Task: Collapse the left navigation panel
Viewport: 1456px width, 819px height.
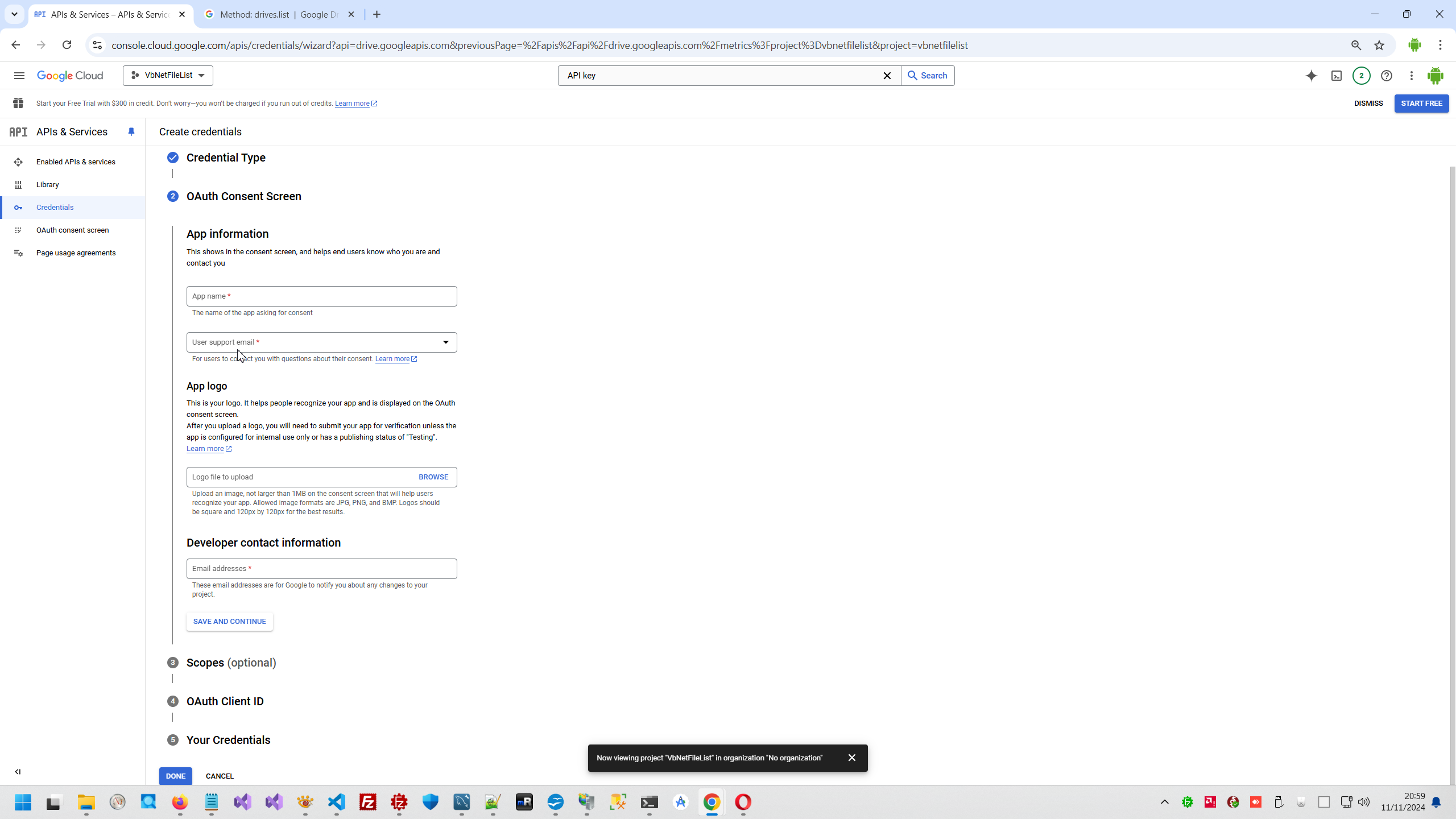Action: pyautogui.click(x=18, y=772)
